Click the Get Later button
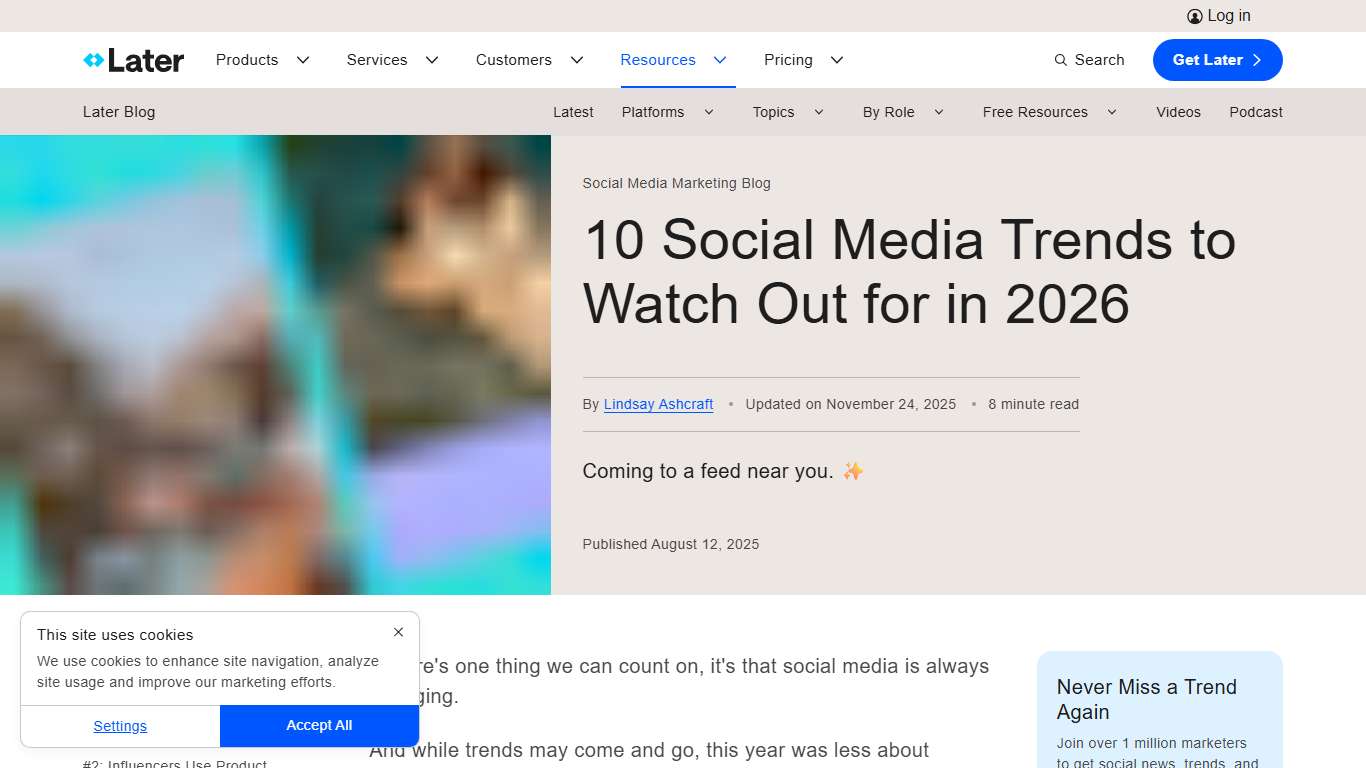This screenshot has height=768, width=1366. (1217, 60)
